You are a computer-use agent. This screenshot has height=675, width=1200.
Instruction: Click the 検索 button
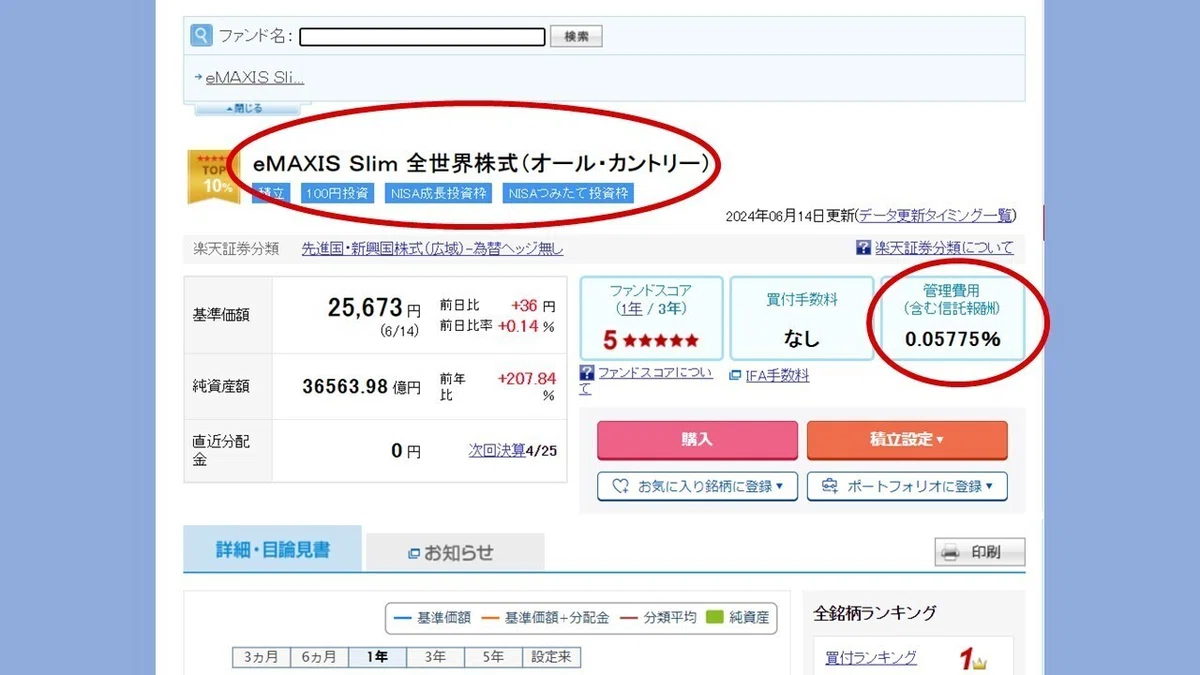(x=576, y=37)
